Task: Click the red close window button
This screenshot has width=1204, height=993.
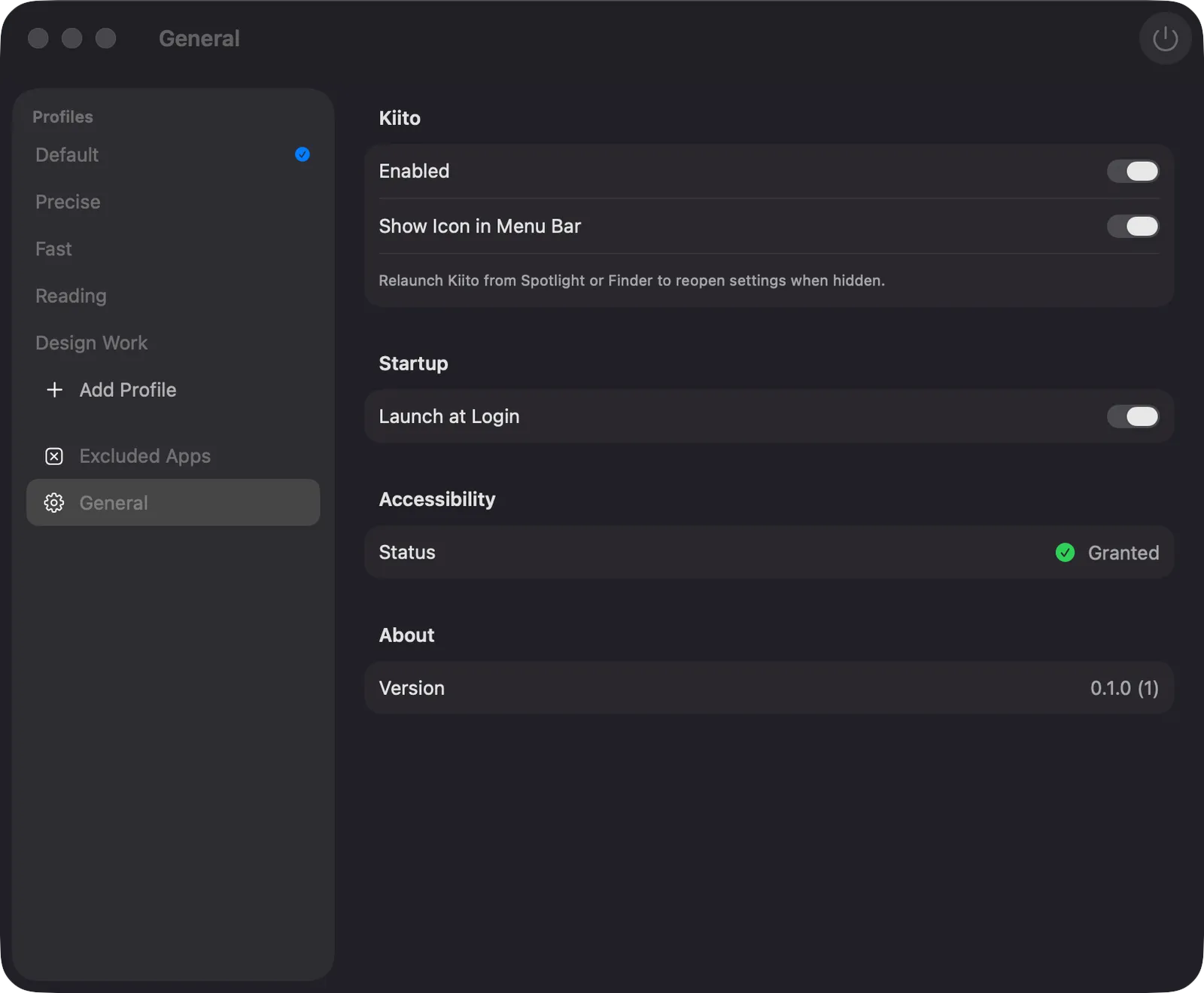Action: [x=38, y=38]
